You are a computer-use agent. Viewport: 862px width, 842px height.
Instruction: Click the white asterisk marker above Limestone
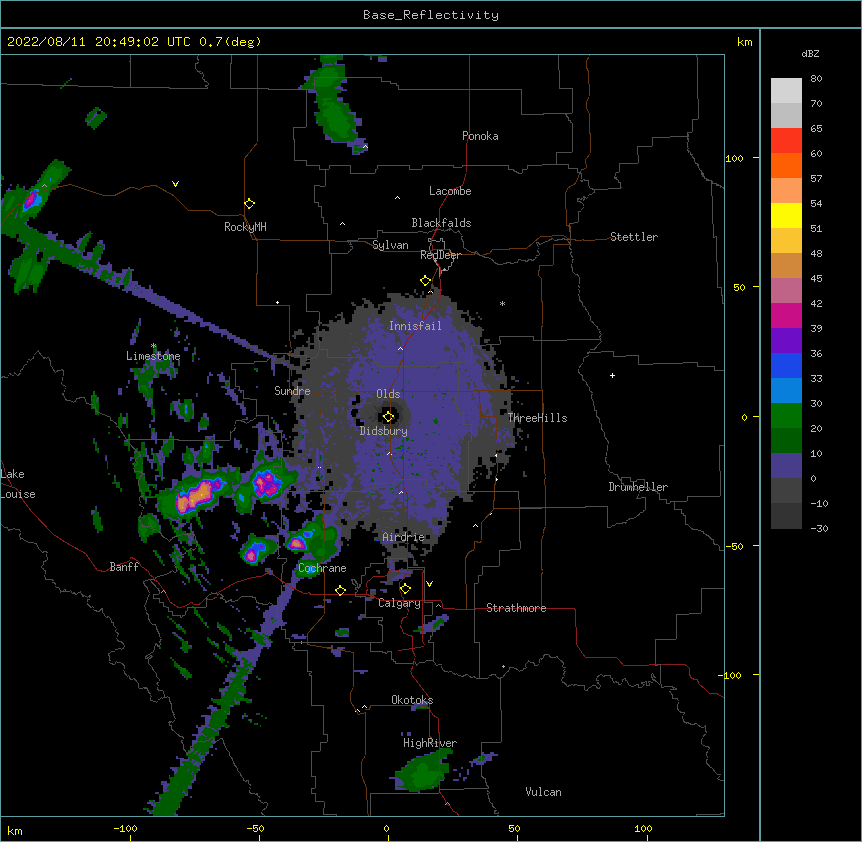pos(153,346)
